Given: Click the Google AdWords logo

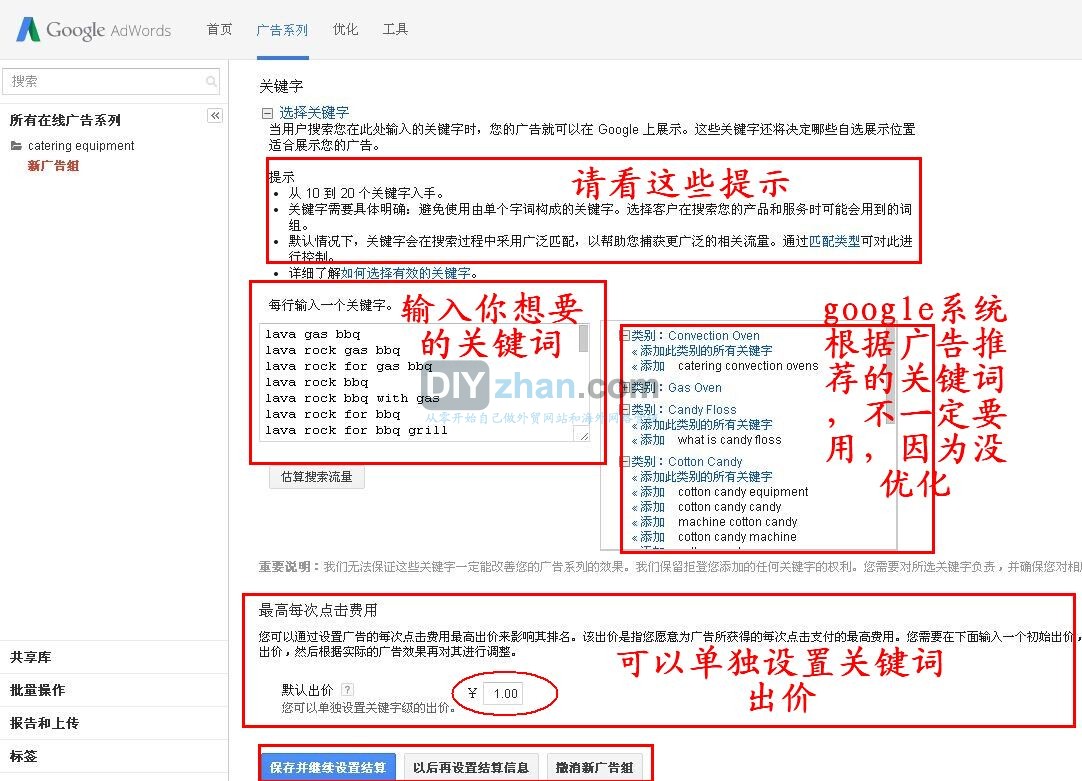Looking at the screenshot, I should click(93, 30).
